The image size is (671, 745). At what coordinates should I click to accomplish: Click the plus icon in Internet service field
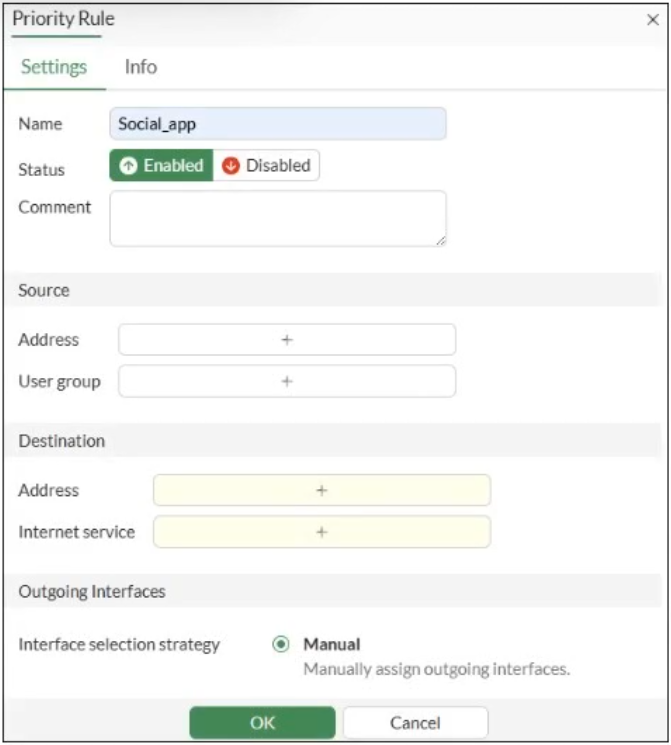[322, 532]
